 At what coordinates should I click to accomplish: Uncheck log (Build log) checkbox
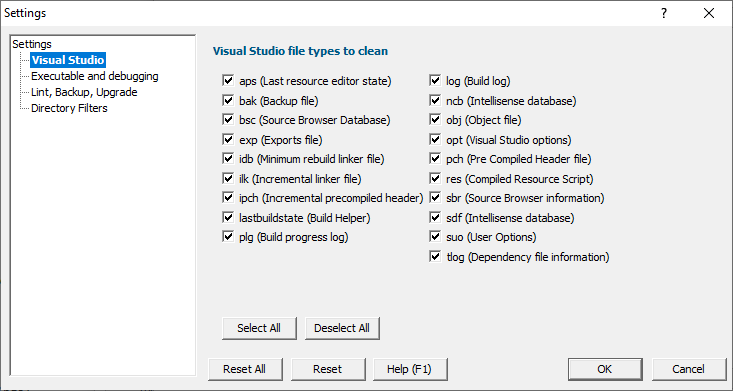click(x=435, y=81)
